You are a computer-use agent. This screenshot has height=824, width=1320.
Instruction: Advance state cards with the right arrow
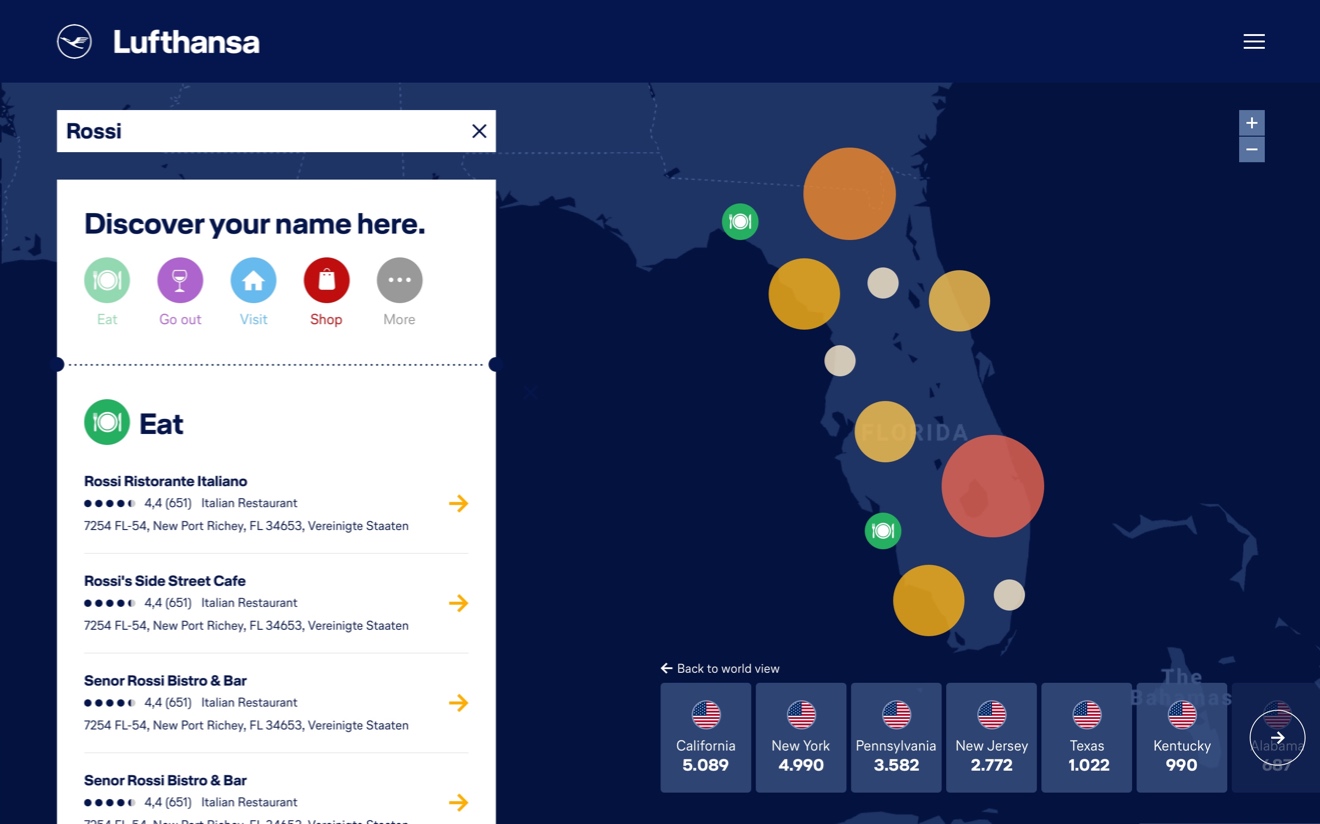tap(1277, 738)
